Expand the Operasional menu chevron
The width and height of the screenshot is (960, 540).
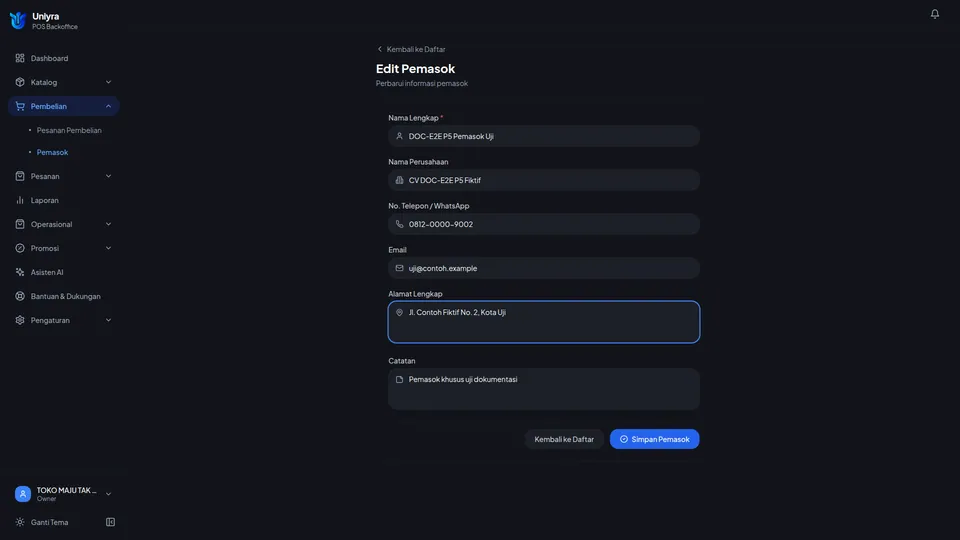[108, 224]
